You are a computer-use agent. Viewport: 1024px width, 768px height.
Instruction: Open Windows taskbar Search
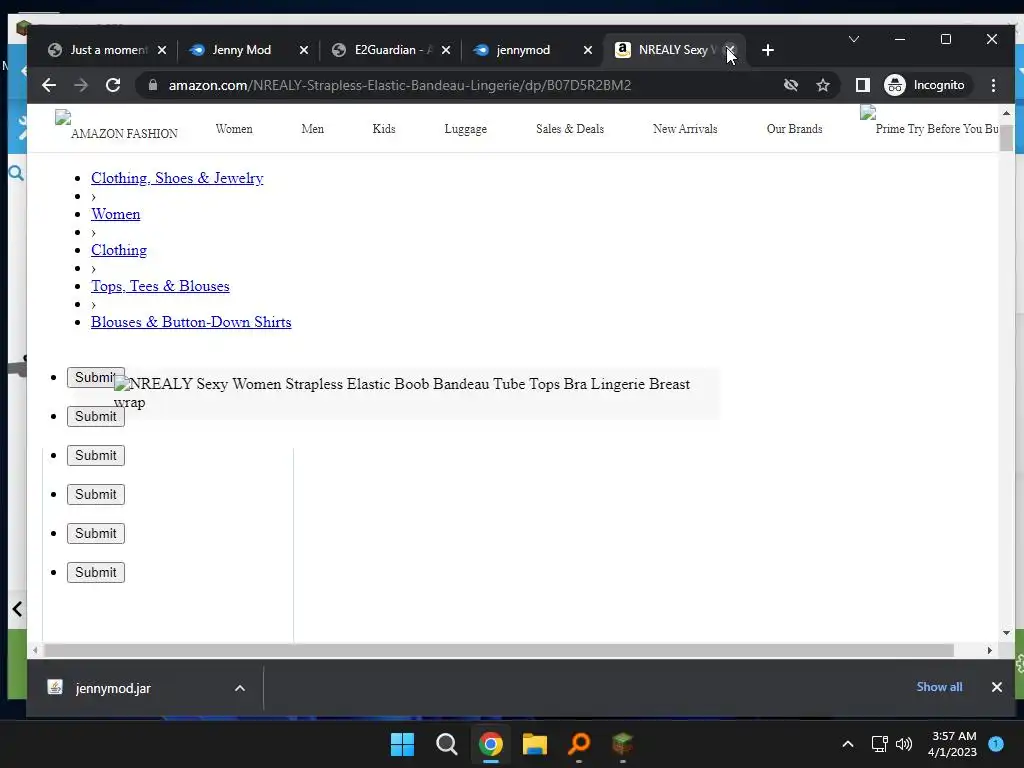(x=447, y=744)
